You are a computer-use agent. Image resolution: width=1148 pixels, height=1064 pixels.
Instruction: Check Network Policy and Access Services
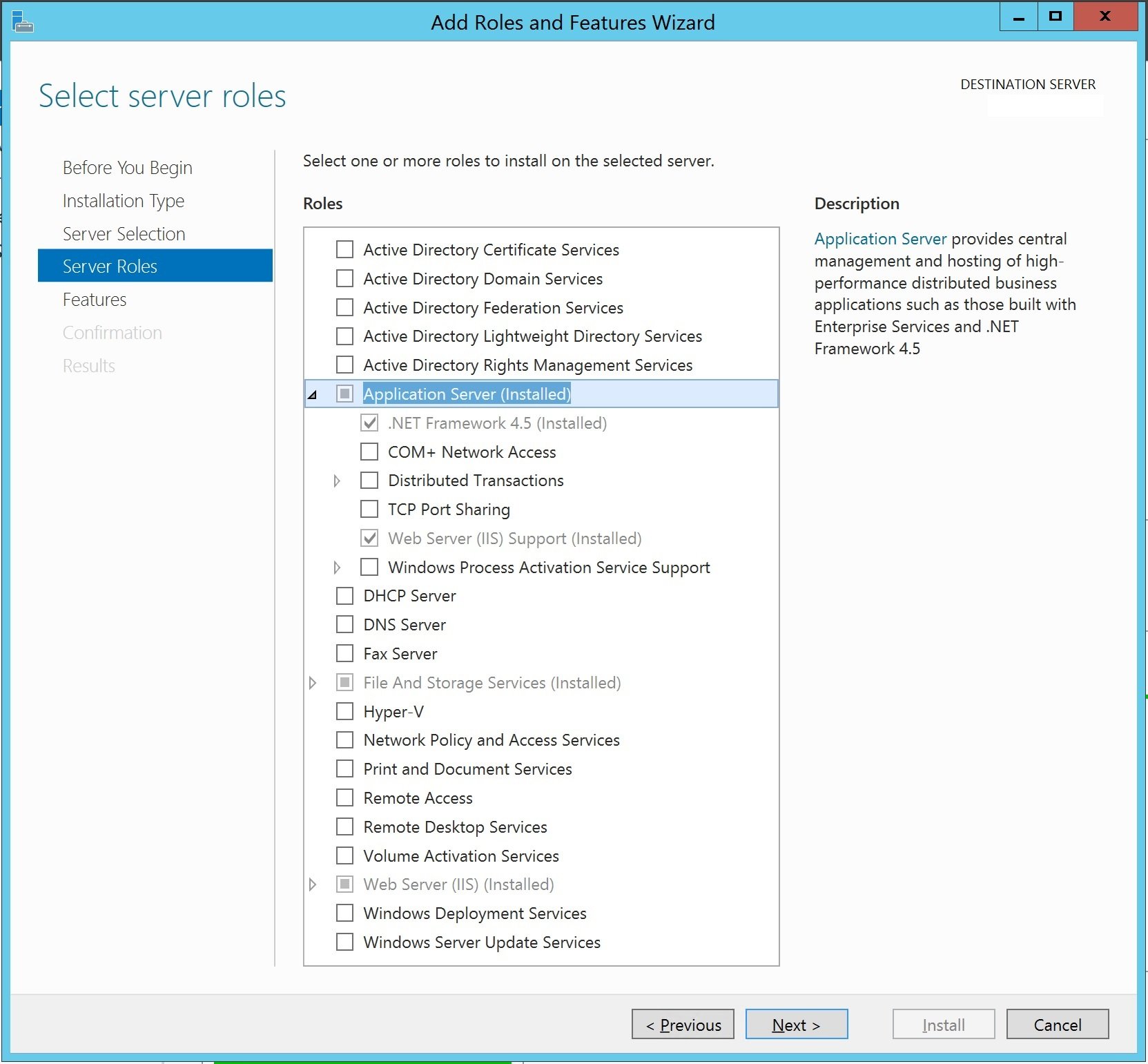(344, 739)
